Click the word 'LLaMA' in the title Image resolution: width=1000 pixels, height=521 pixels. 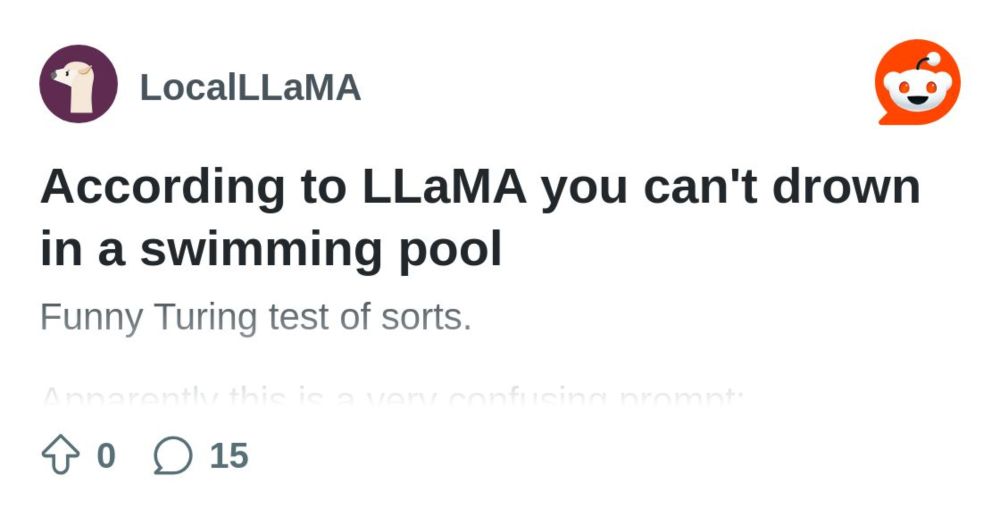[x=445, y=187]
